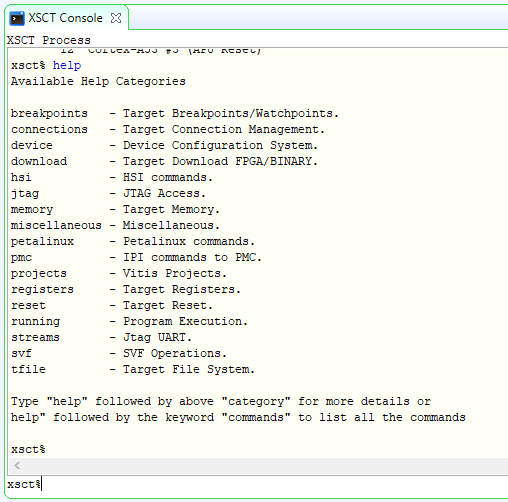Select the XSCT Console tab
508x502 pixels.
coord(65,18)
